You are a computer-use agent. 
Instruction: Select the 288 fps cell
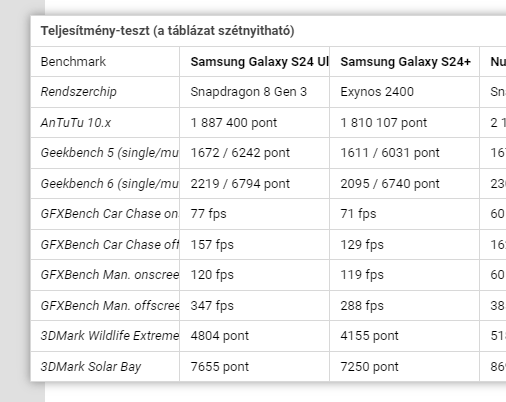tap(362, 306)
